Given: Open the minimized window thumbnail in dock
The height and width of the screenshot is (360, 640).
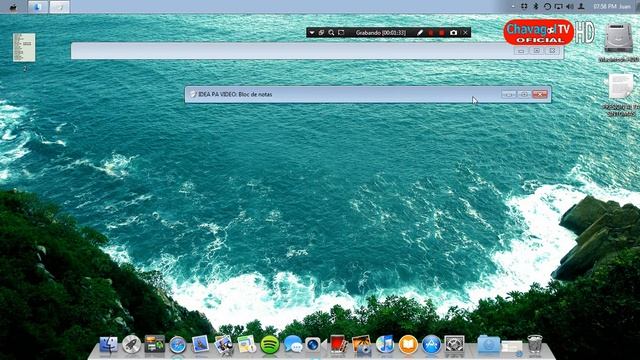Looking at the screenshot, I should pyautogui.click(x=512, y=347).
